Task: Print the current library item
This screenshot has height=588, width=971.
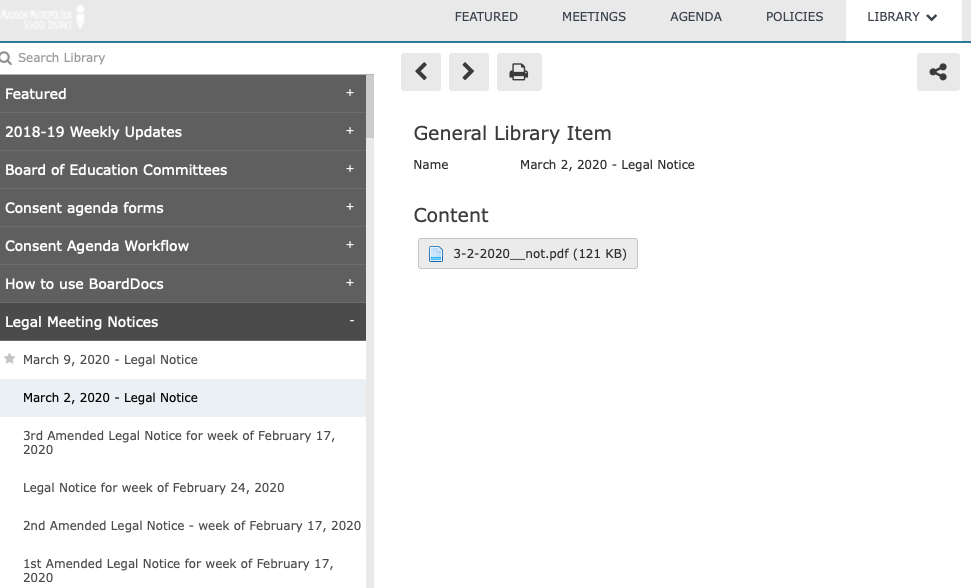Action: tap(519, 72)
